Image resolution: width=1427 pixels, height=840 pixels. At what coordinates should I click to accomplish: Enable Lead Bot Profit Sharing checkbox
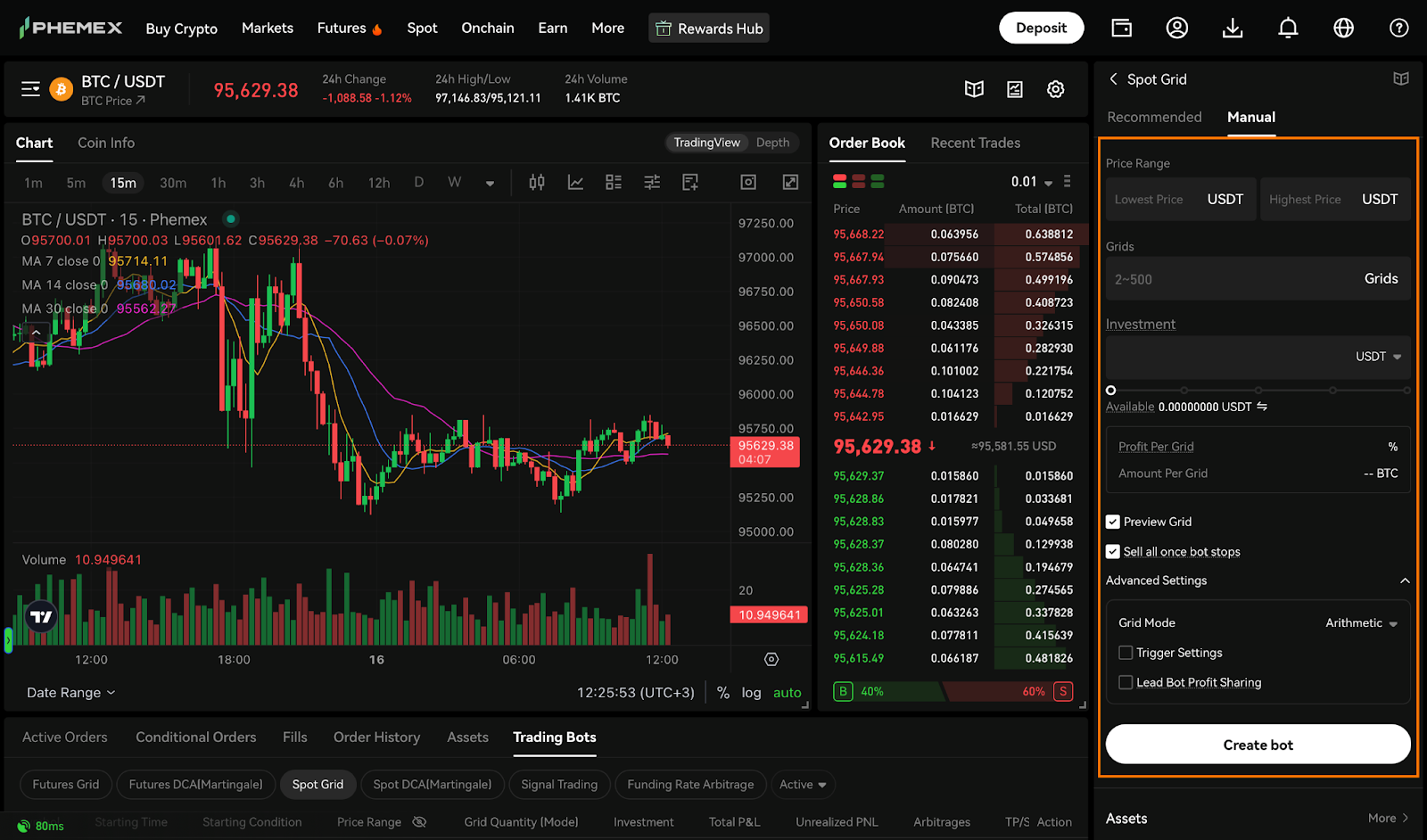tap(1126, 682)
